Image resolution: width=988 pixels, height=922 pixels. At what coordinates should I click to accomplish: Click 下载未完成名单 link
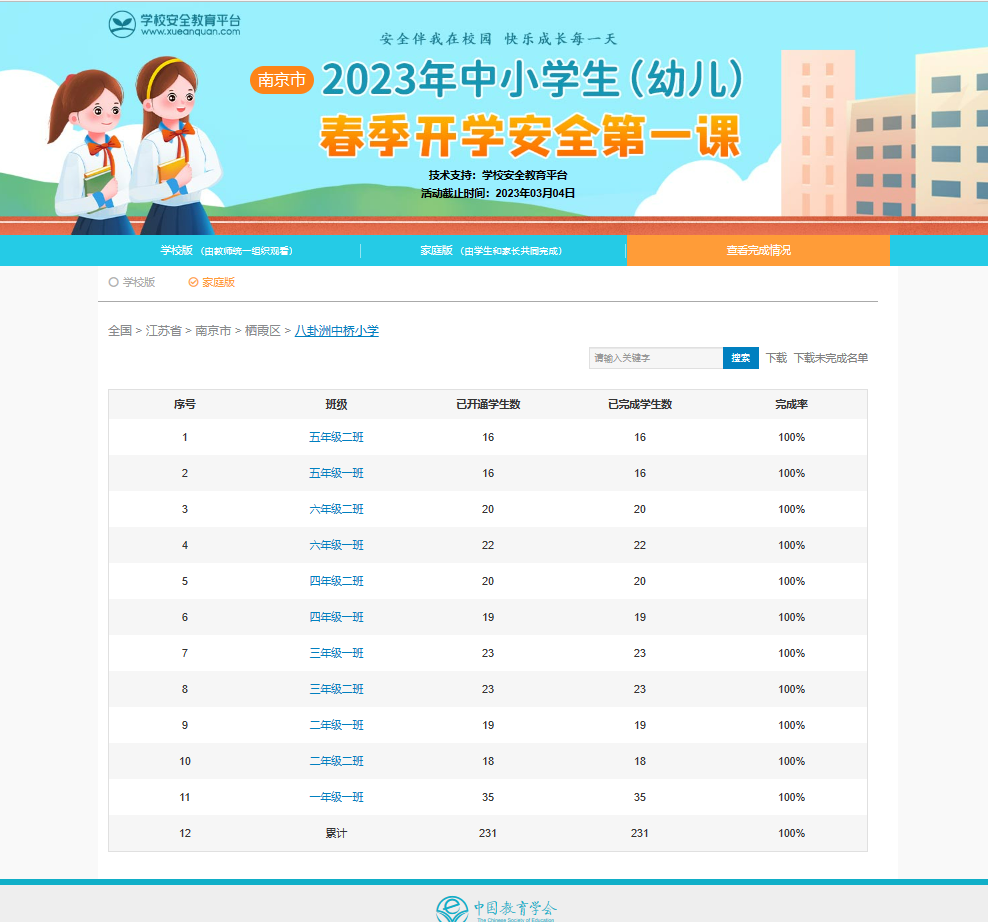(831, 358)
